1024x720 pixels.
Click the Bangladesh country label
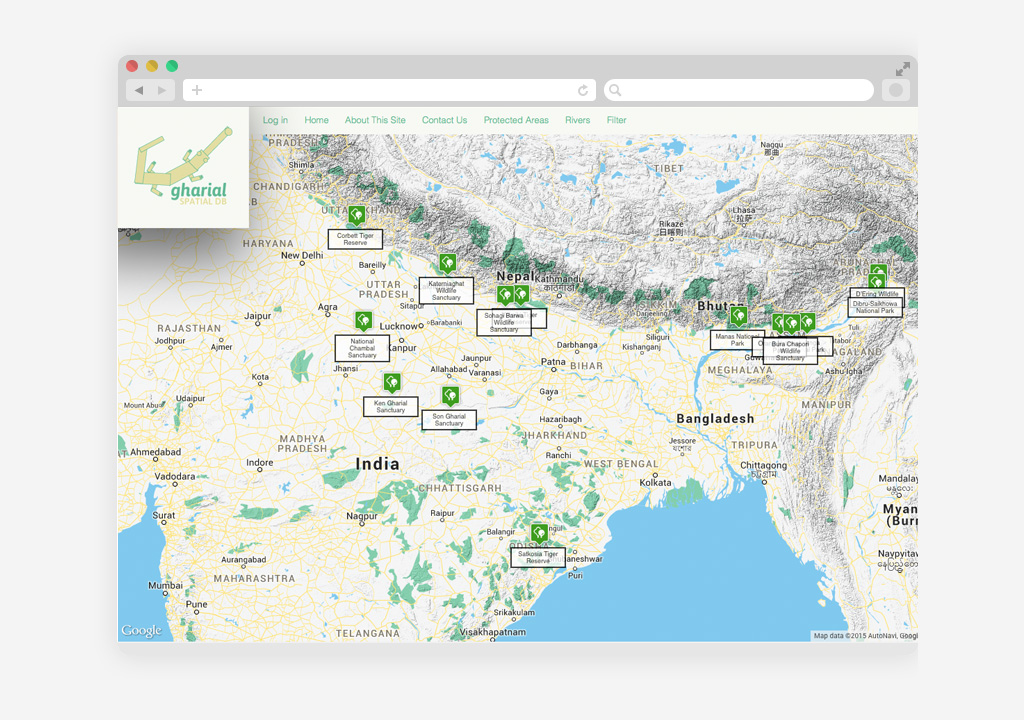coord(715,419)
